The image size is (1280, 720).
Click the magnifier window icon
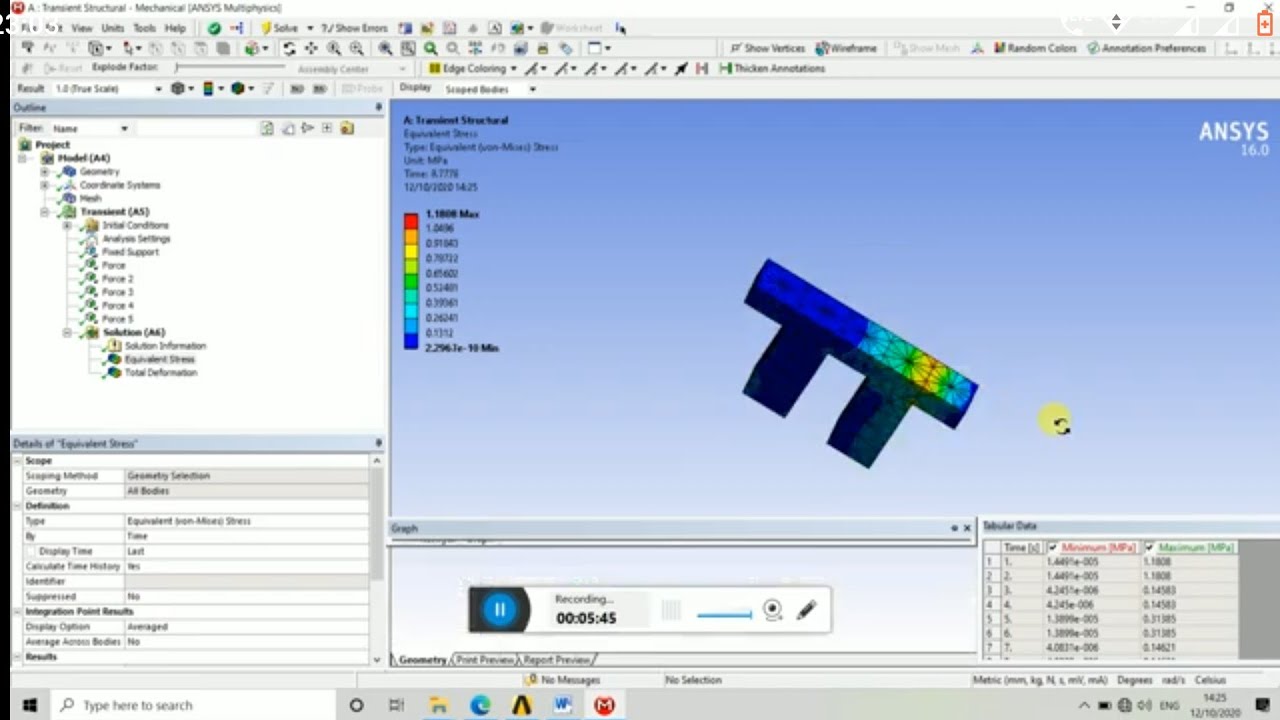pos(408,48)
